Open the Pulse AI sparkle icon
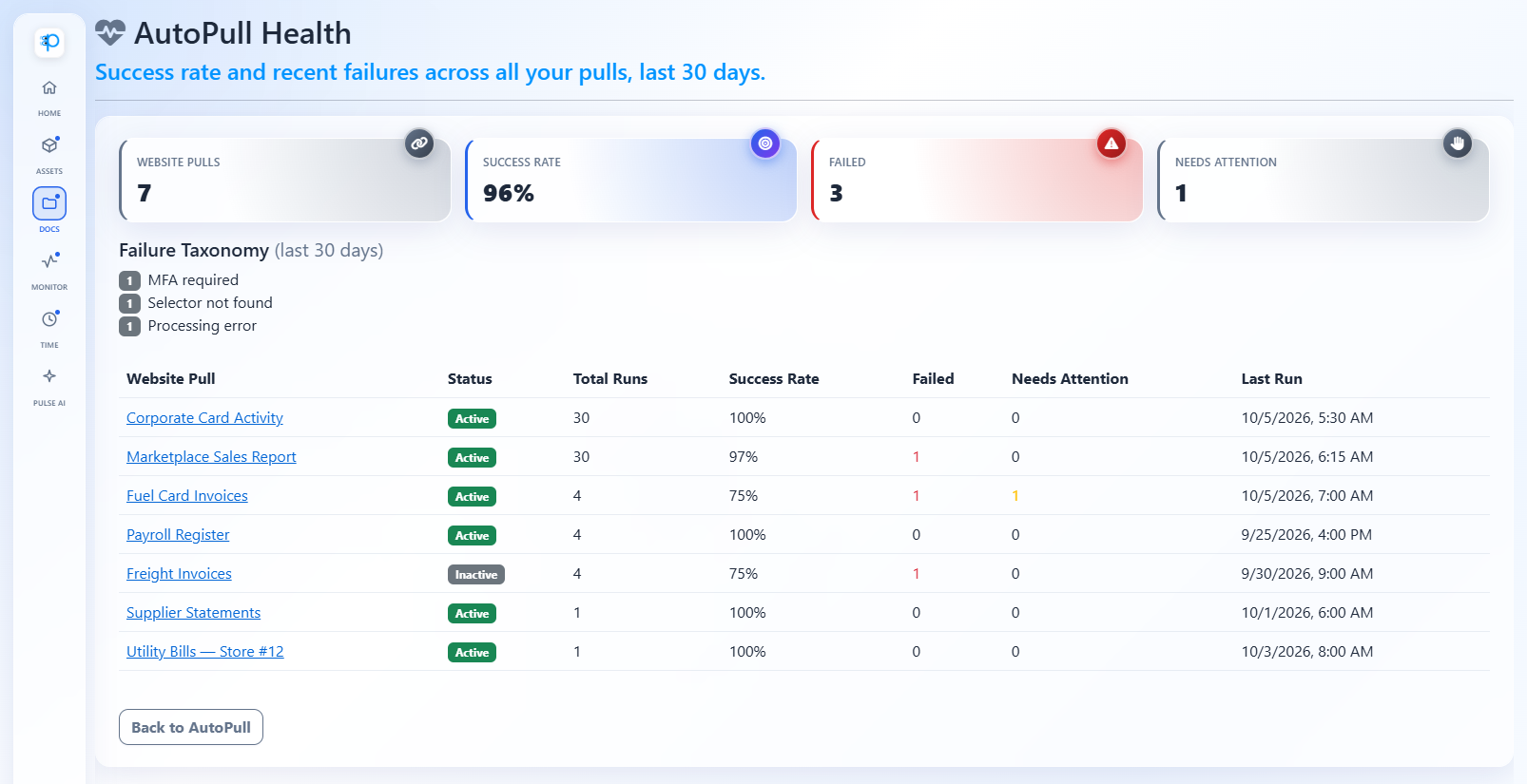The width and height of the screenshot is (1527, 784). pos(49,376)
